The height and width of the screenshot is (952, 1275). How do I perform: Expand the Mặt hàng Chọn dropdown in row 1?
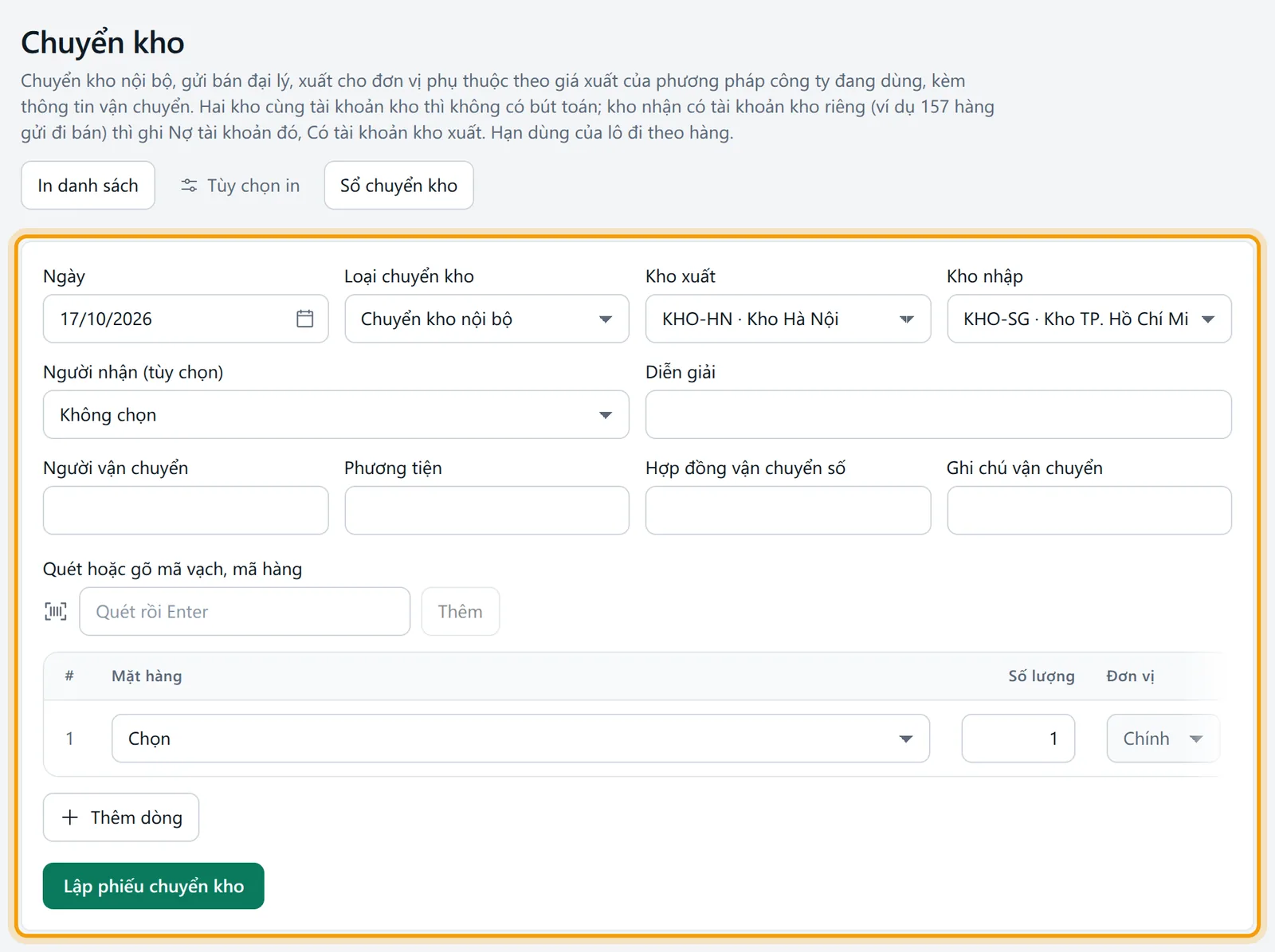point(520,738)
